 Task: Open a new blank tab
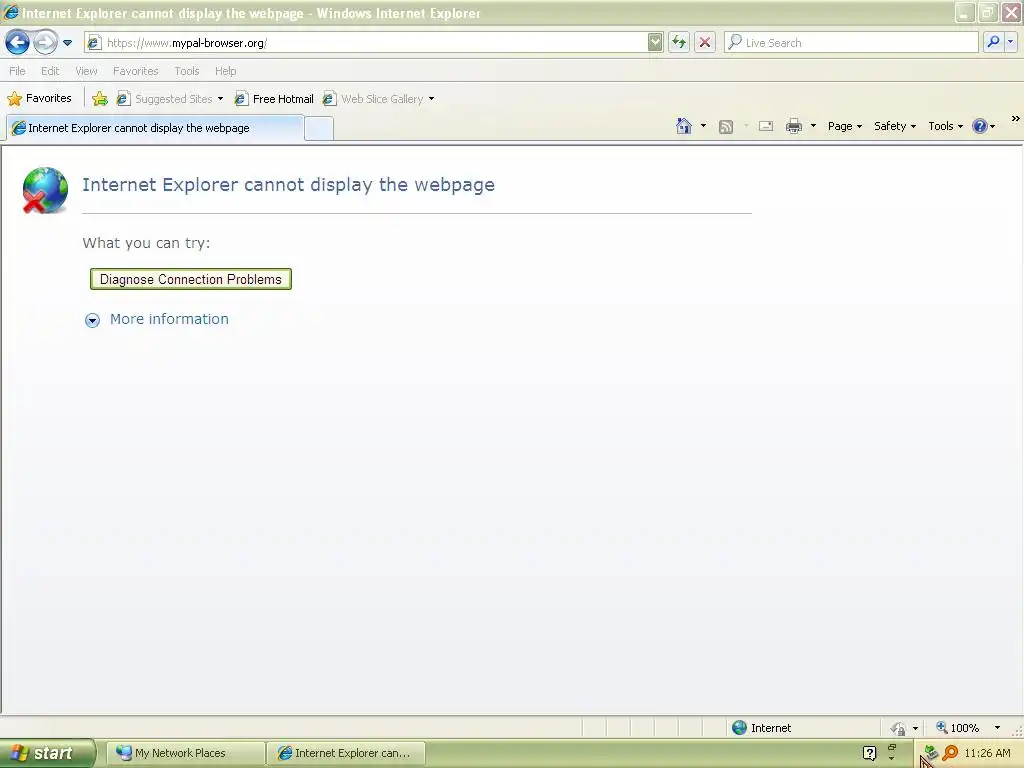pos(319,129)
